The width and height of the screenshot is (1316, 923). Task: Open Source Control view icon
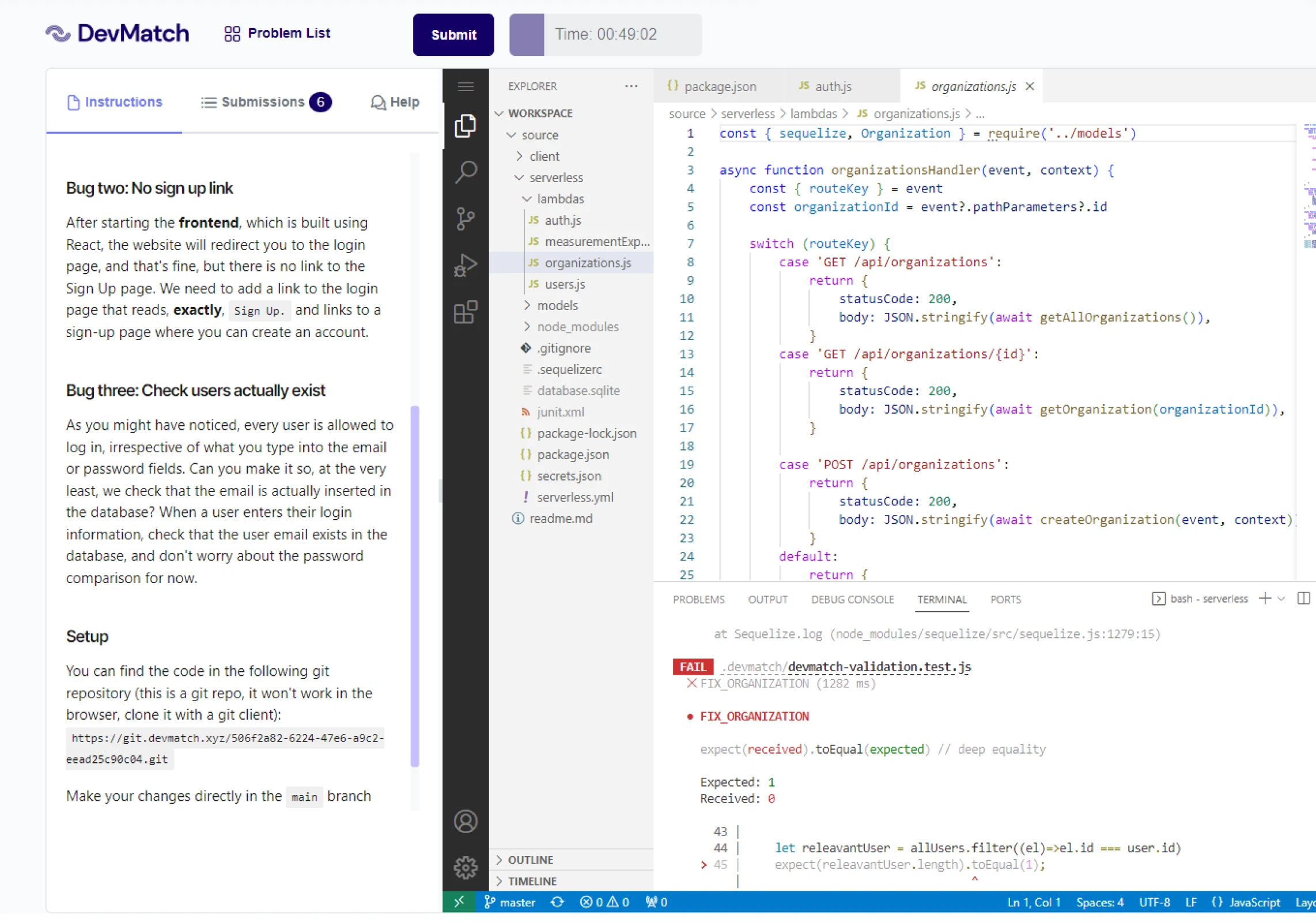(466, 218)
